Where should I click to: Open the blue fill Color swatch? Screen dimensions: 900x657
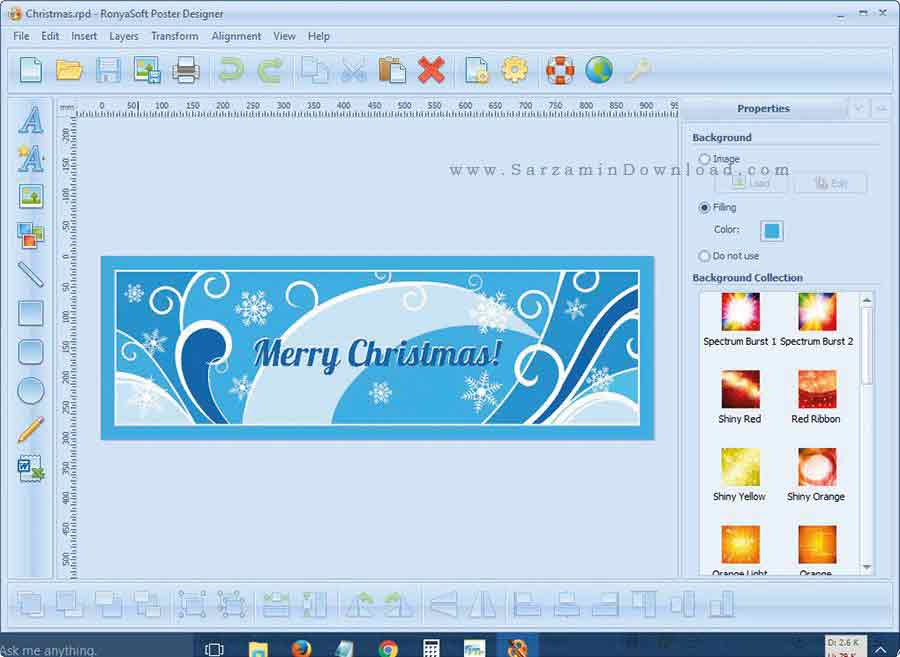point(771,231)
